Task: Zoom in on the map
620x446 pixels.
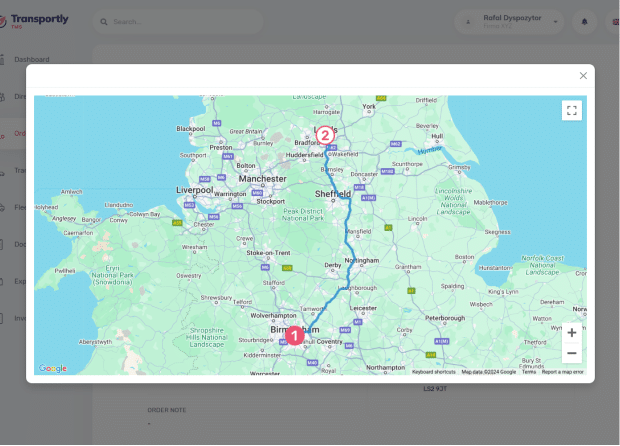Action: click(571, 333)
